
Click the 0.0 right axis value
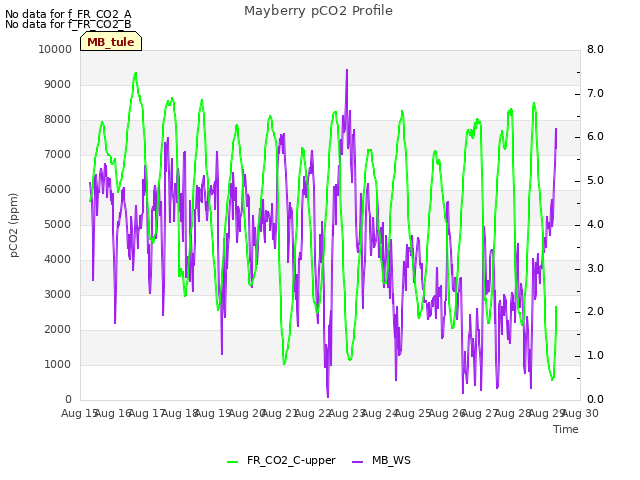point(595,399)
